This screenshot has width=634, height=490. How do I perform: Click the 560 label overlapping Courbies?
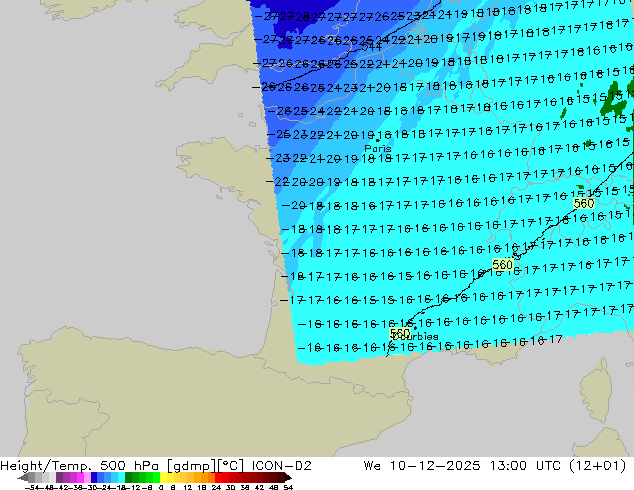pyautogui.click(x=400, y=334)
